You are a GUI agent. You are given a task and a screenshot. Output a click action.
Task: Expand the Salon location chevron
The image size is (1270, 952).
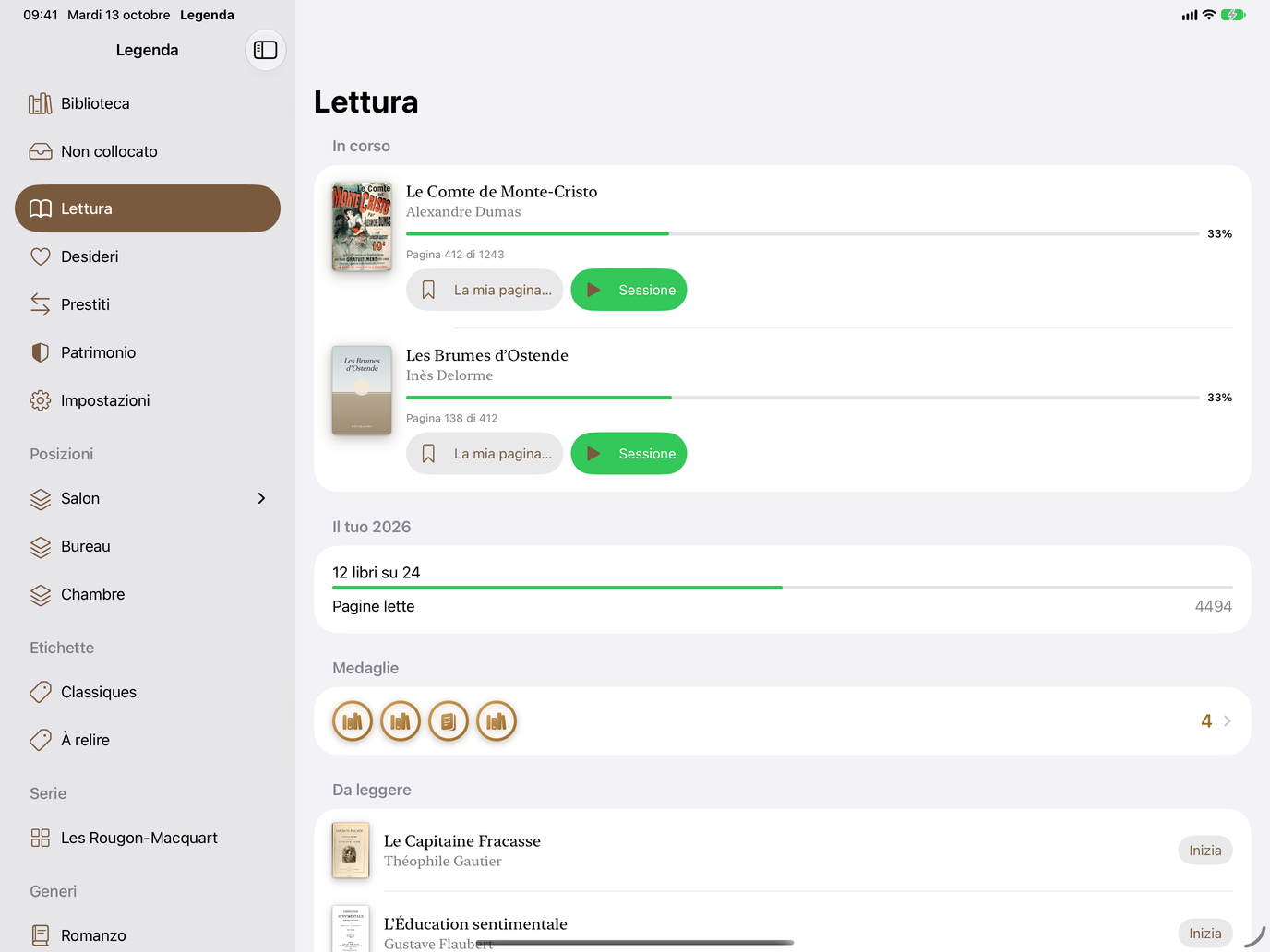pyautogui.click(x=261, y=498)
